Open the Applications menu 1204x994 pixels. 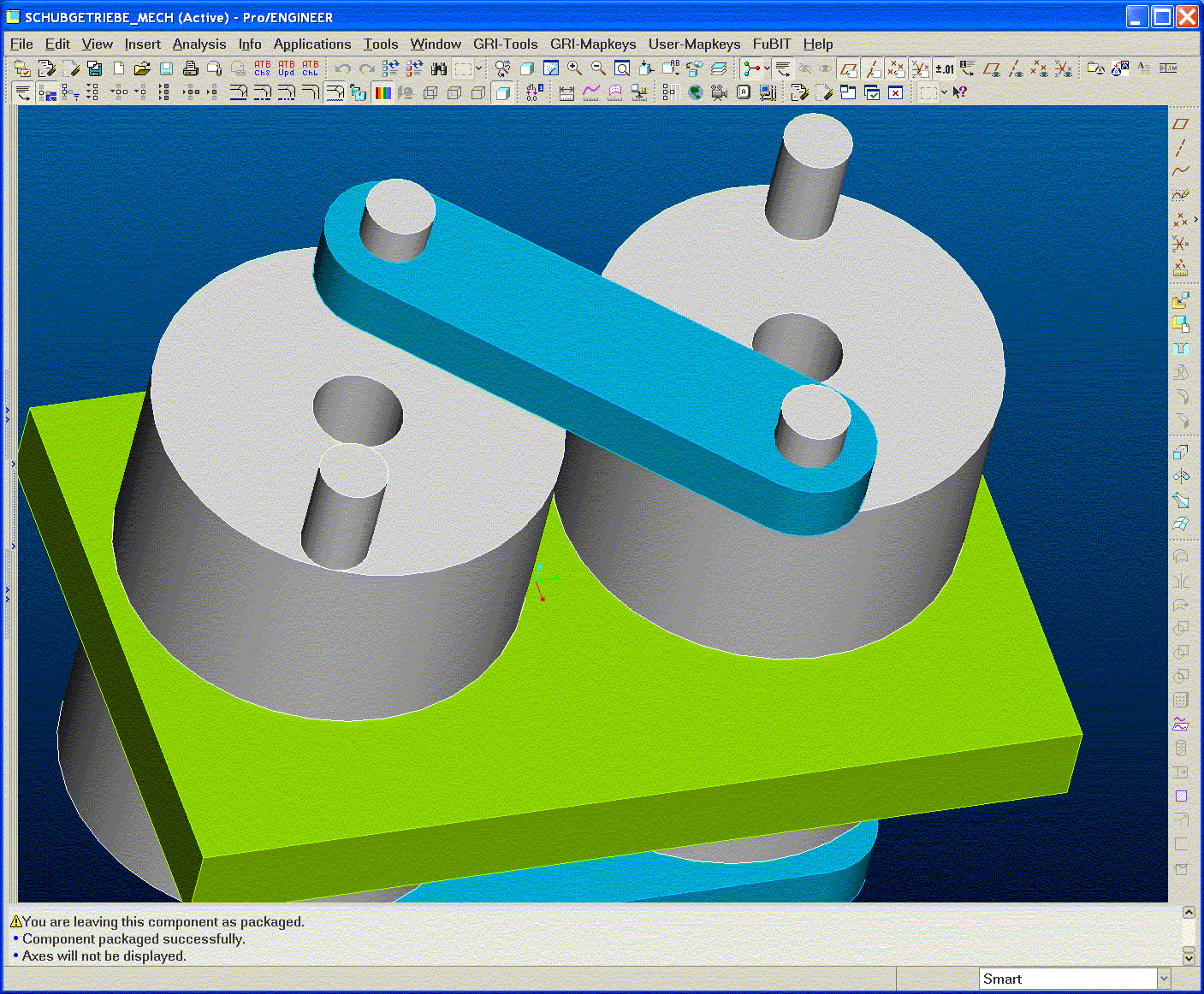(x=311, y=44)
